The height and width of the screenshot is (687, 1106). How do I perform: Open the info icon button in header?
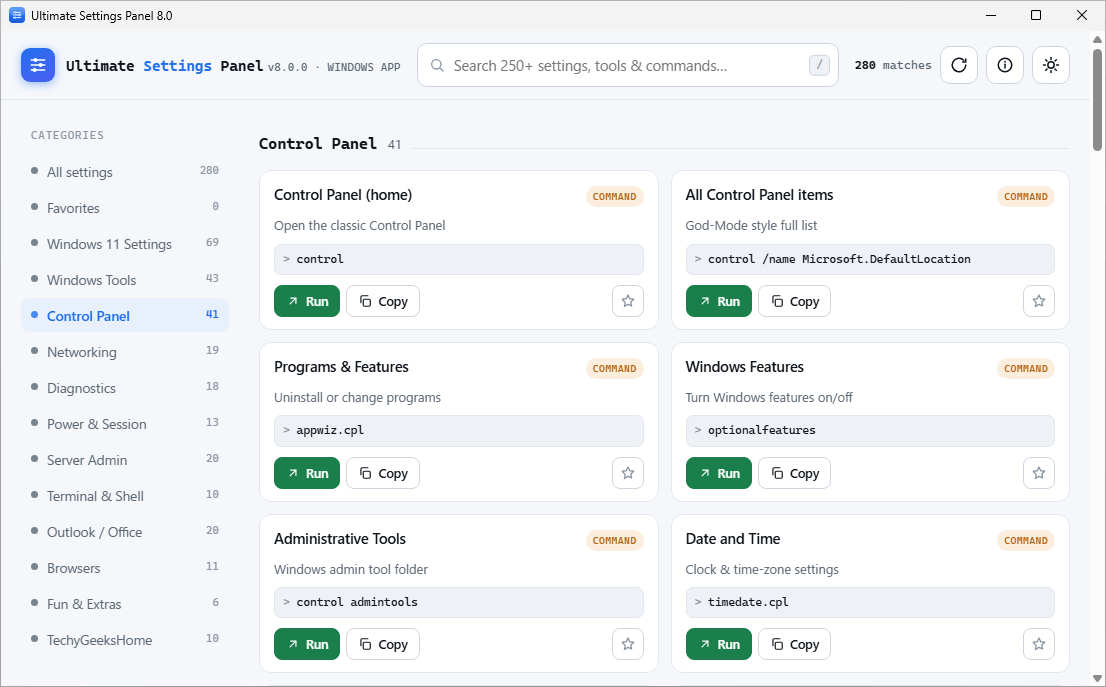[1004, 66]
